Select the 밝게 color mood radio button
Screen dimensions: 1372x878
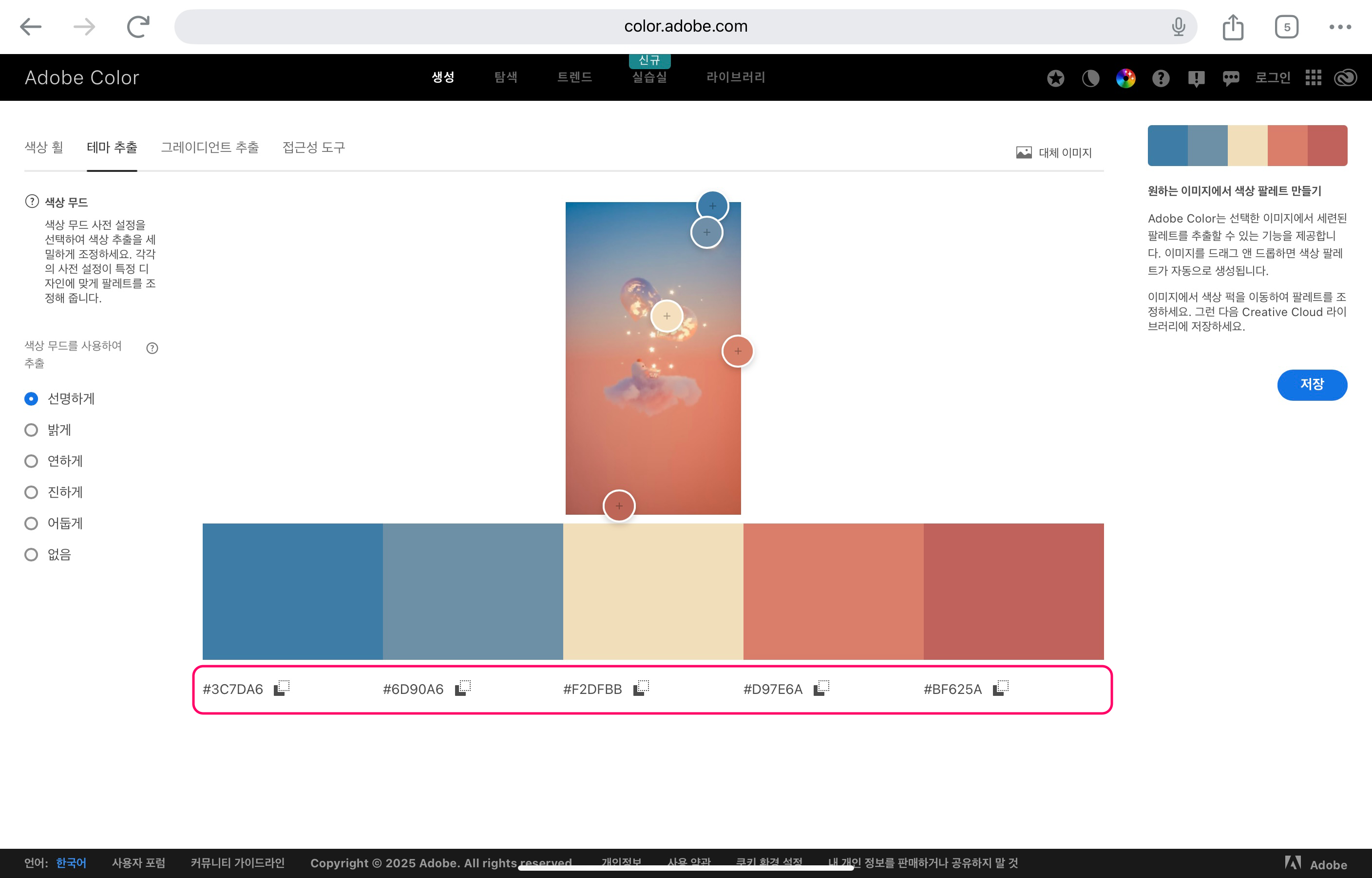pyautogui.click(x=31, y=430)
